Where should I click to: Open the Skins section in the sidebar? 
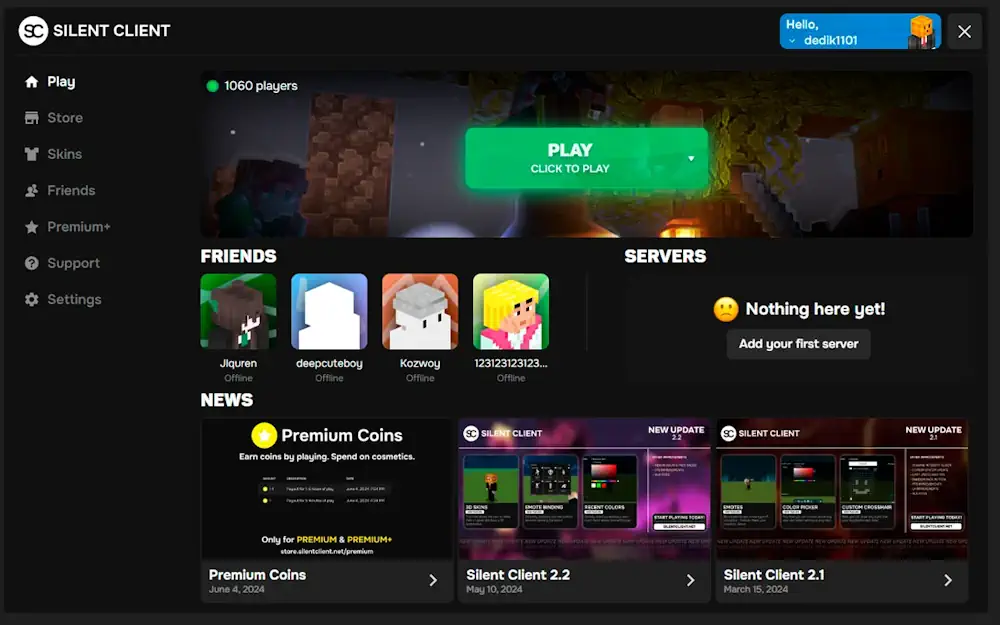click(64, 154)
